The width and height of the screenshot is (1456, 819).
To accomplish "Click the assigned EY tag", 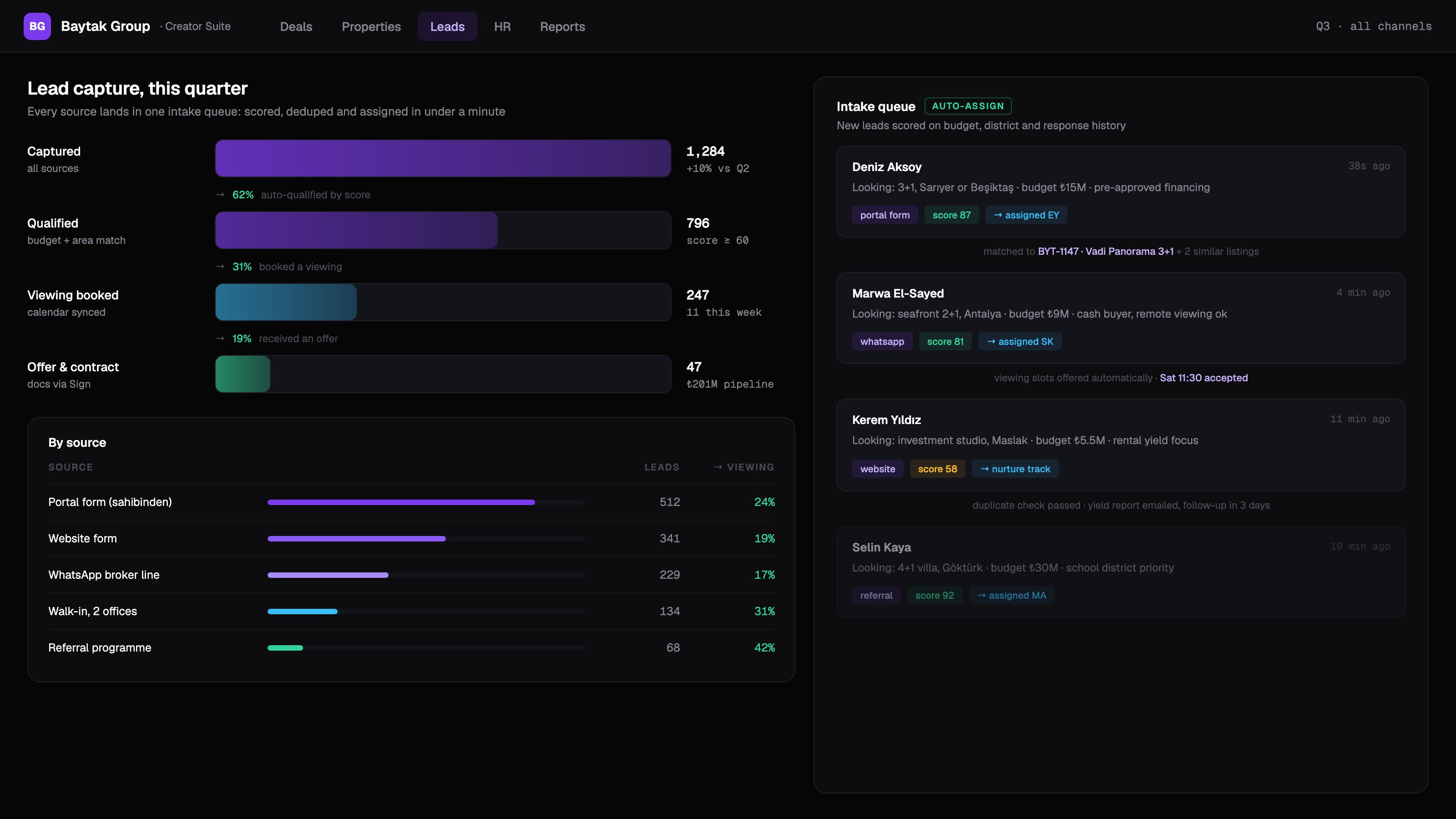I will (1026, 215).
